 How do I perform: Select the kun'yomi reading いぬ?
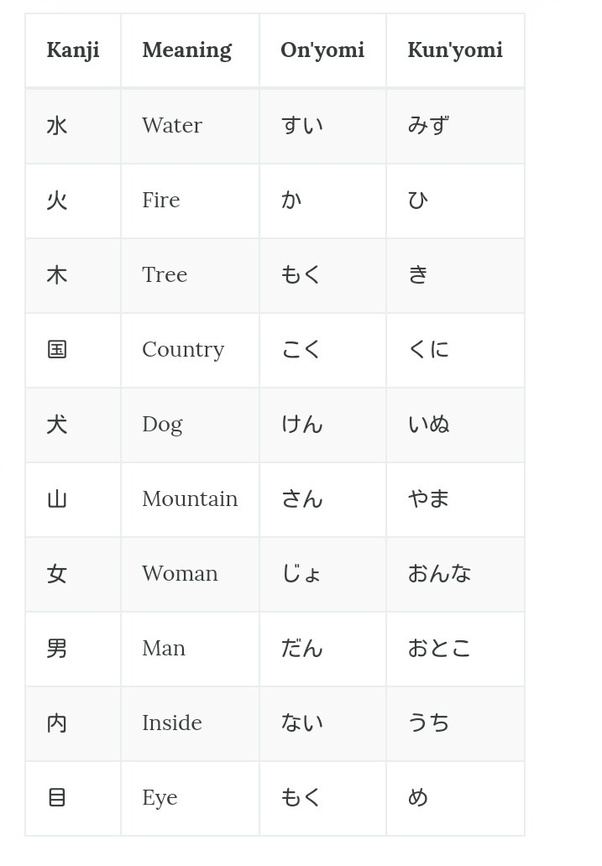[429, 424]
